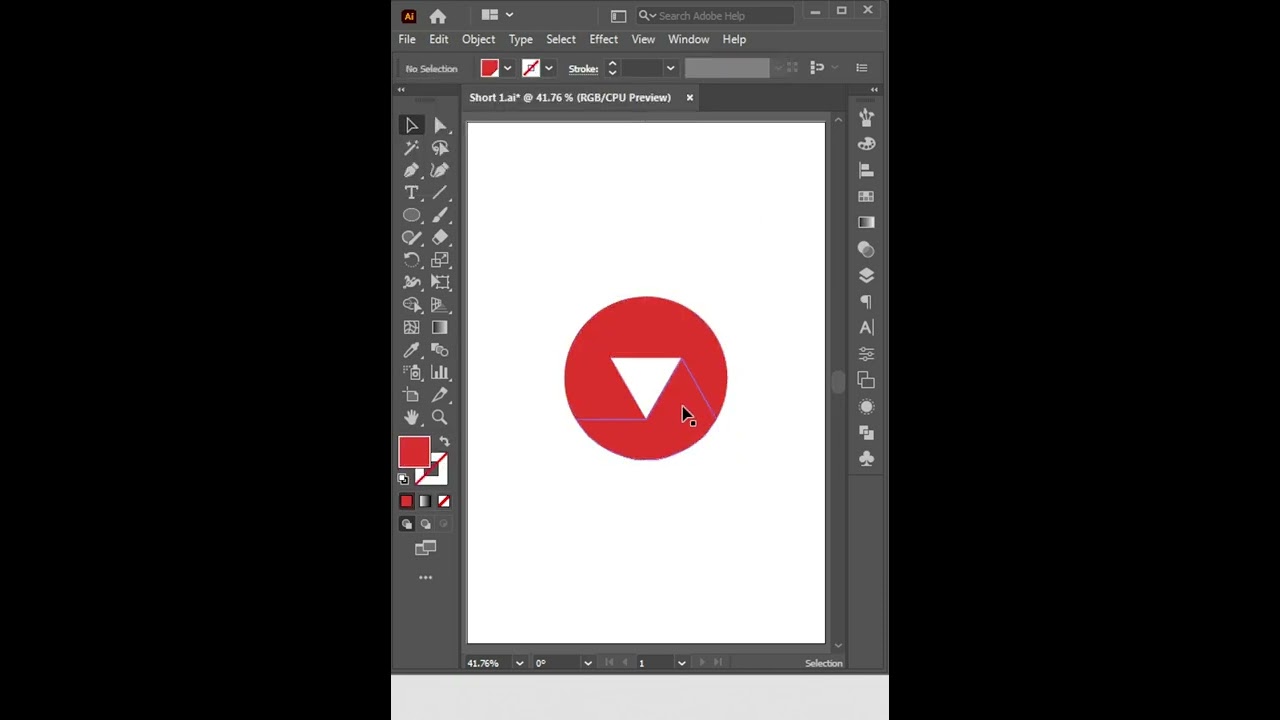This screenshot has width=1280, height=720.
Task: Open the Effect menu
Action: tap(603, 39)
